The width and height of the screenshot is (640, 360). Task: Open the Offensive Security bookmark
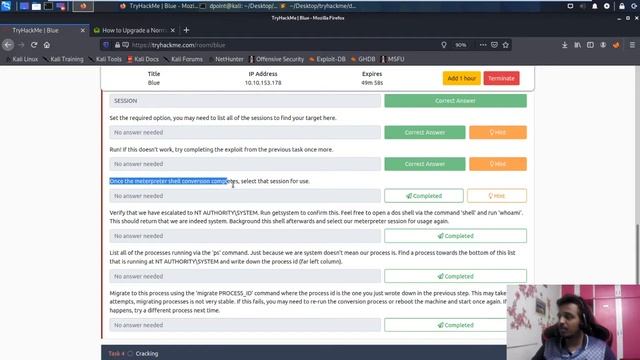[276, 59]
